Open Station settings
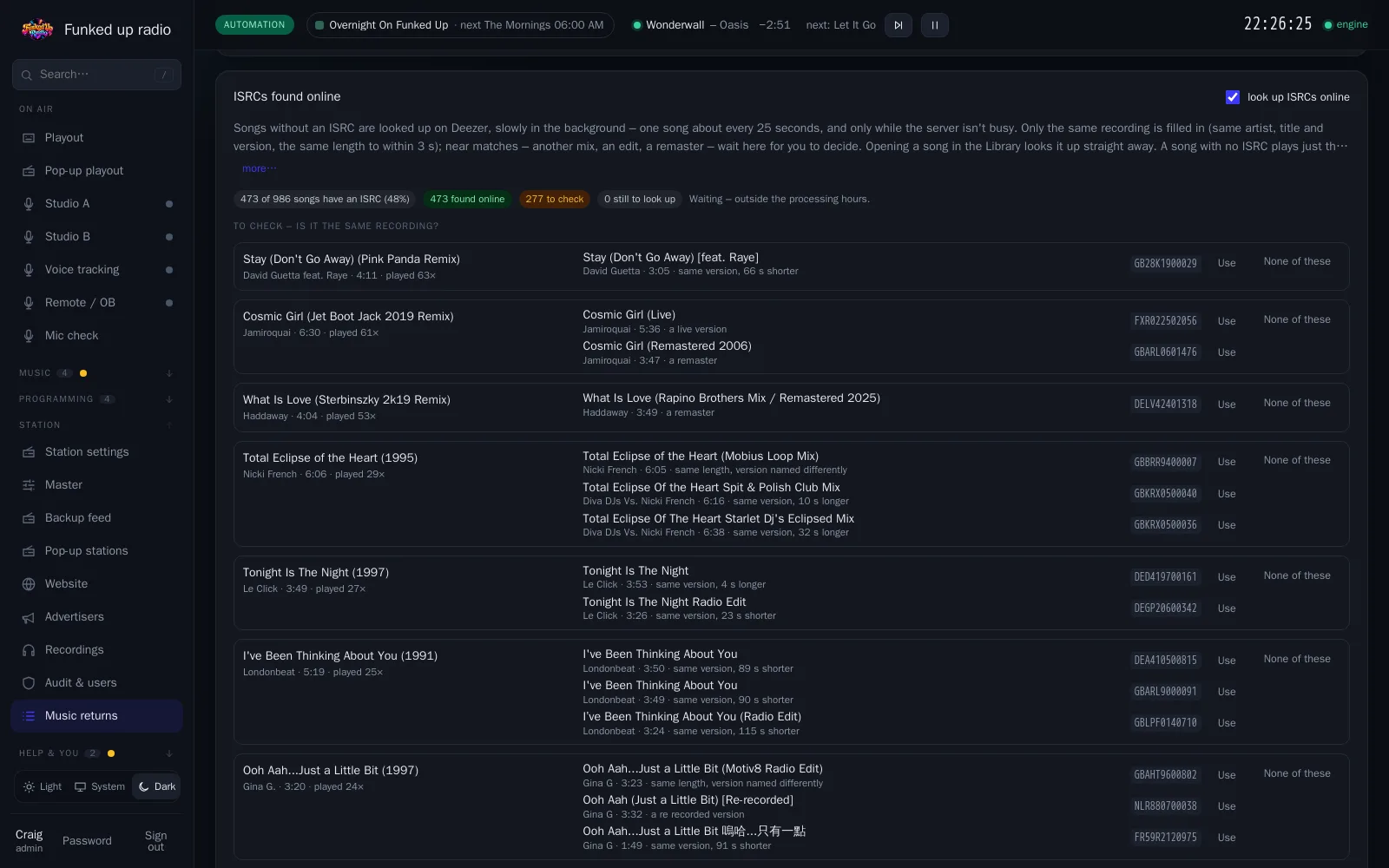The image size is (1389, 868). point(96,452)
